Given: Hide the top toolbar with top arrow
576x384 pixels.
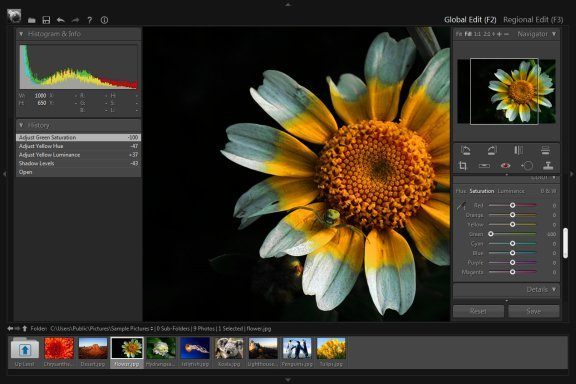Looking at the screenshot, I should 288,4.
